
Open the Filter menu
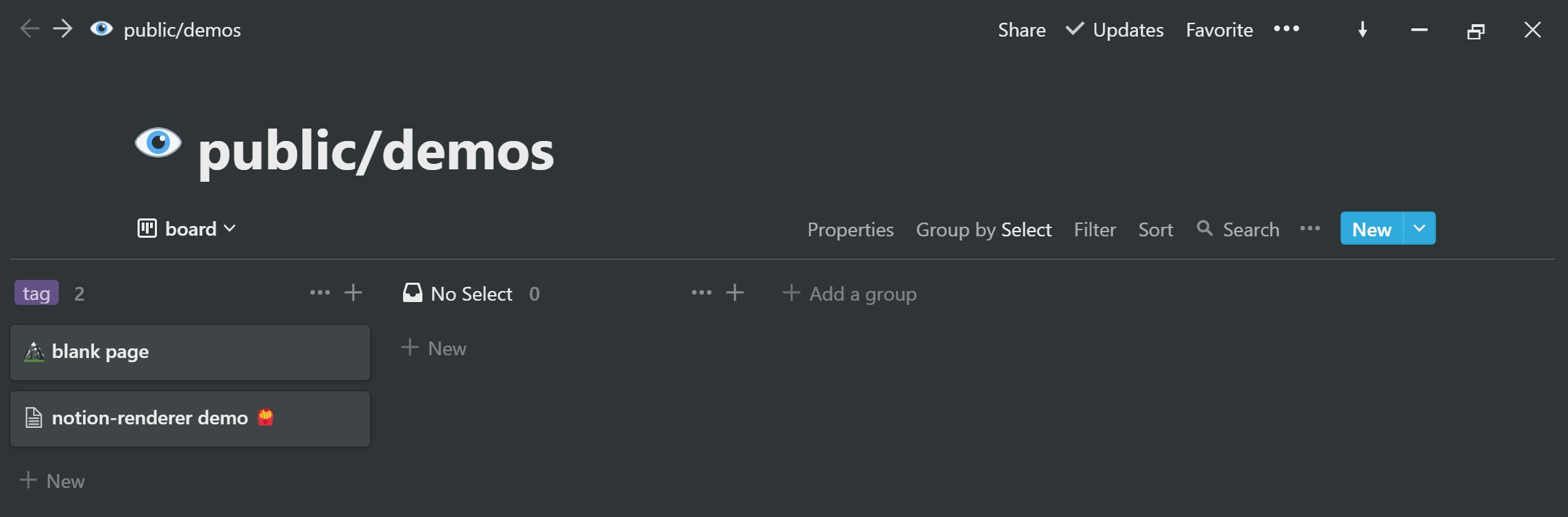click(1095, 229)
